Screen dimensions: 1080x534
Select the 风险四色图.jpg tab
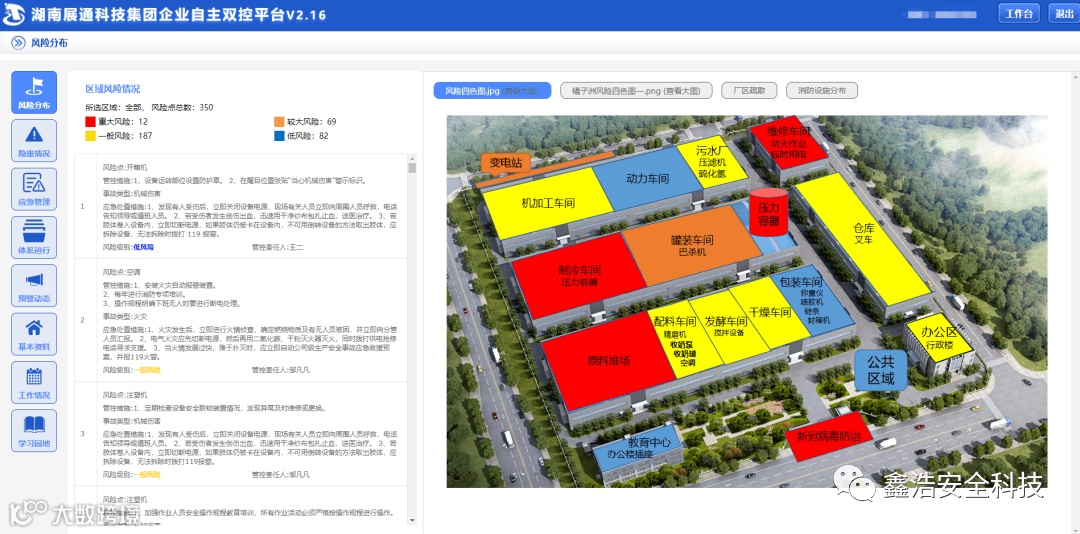492,90
